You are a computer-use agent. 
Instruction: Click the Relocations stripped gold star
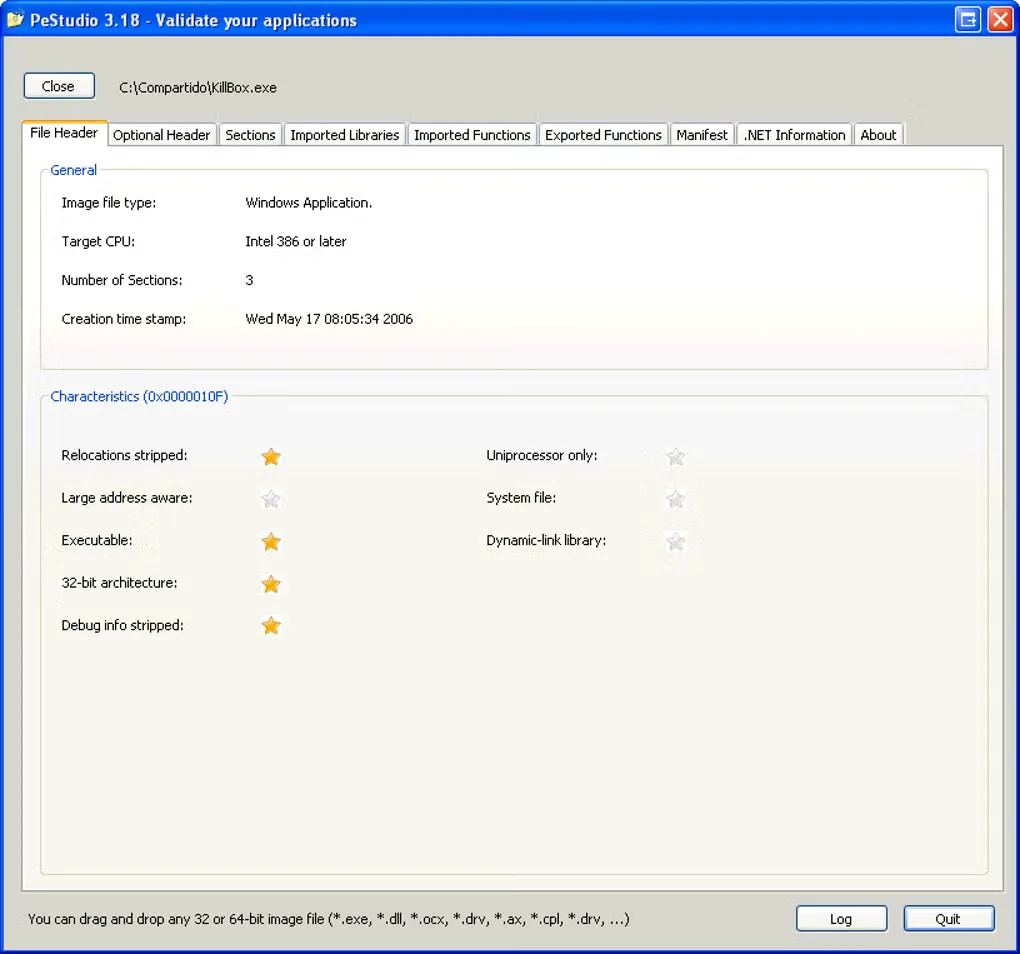click(x=271, y=457)
